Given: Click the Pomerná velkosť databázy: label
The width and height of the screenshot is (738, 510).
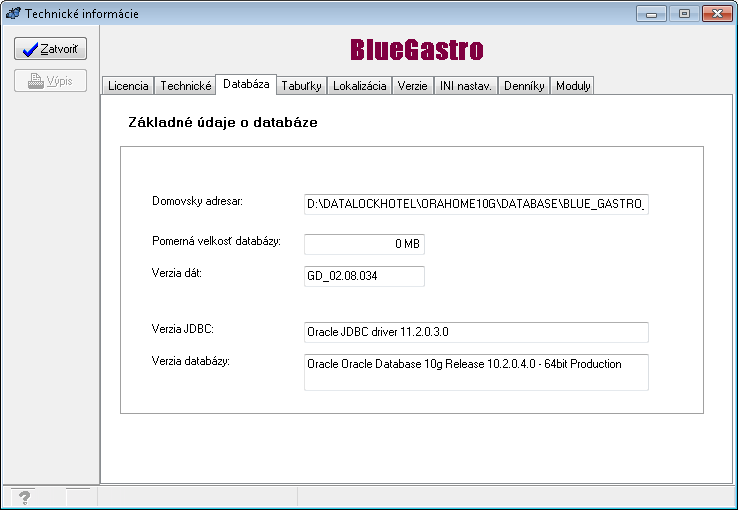Looking at the screenshot, I should coord(216,241).
